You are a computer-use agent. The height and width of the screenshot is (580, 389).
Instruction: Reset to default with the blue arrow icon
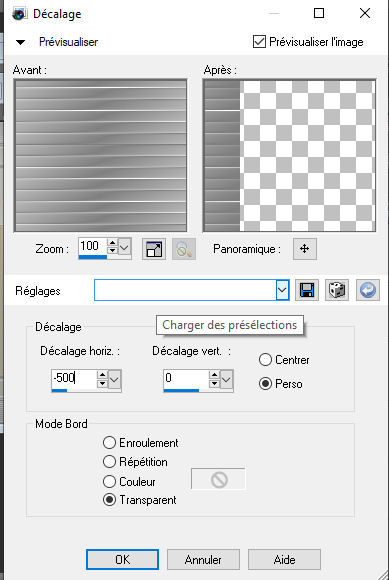click(368, 290)
